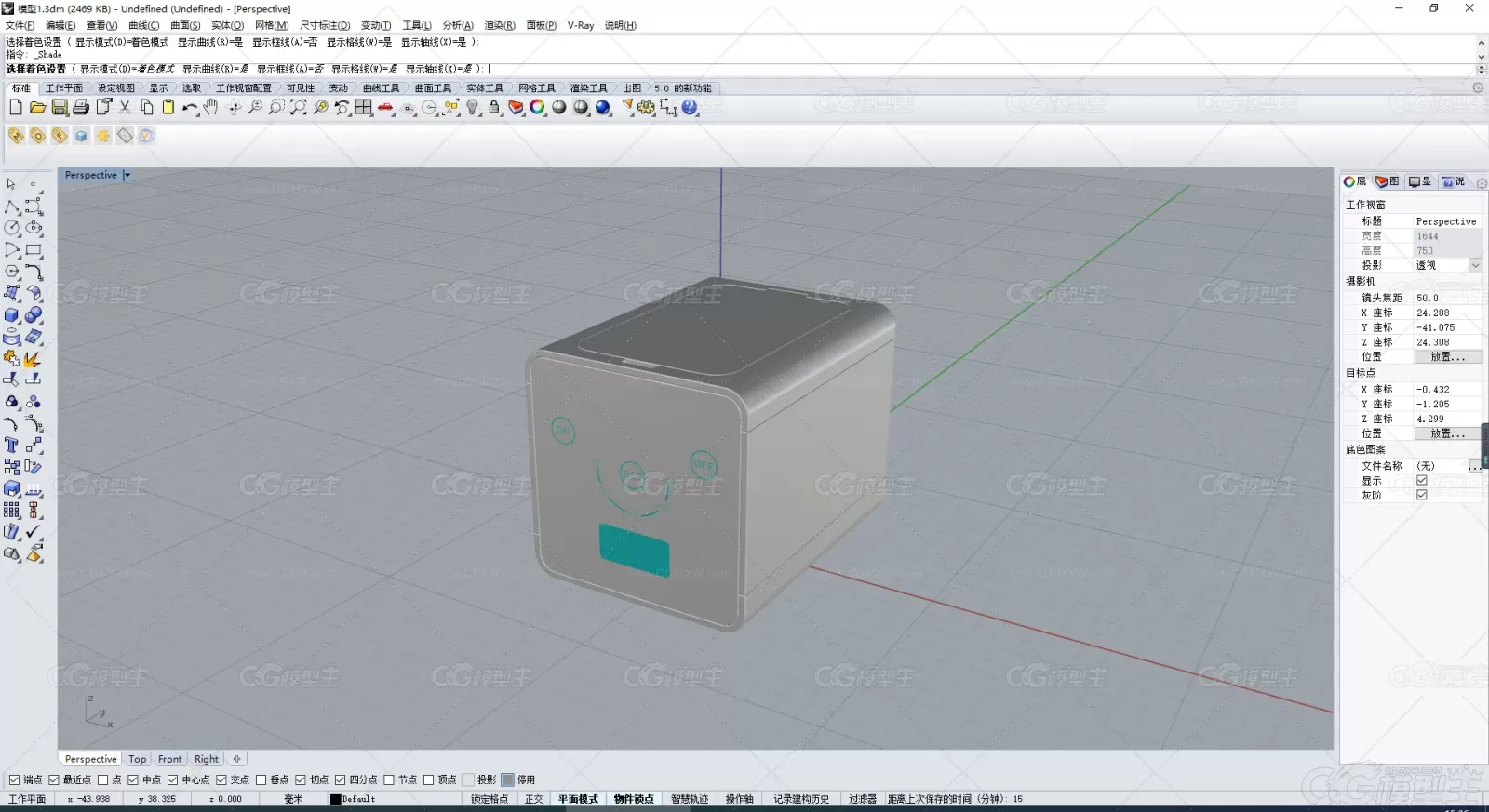The width and height of the screenshot is (1489, 812).
Task: Select the Polyline tool in left sidebar
Action: (12, 206)
